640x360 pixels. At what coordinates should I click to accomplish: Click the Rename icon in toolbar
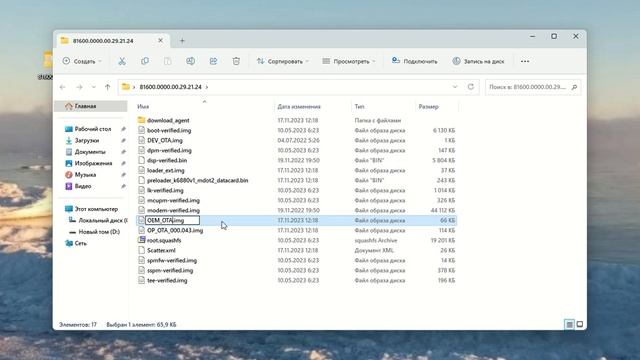coord(190,61)
